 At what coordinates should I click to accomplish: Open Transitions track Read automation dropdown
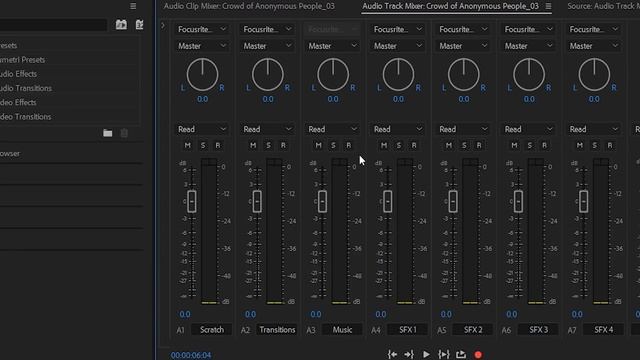click(x=267, y=129)
